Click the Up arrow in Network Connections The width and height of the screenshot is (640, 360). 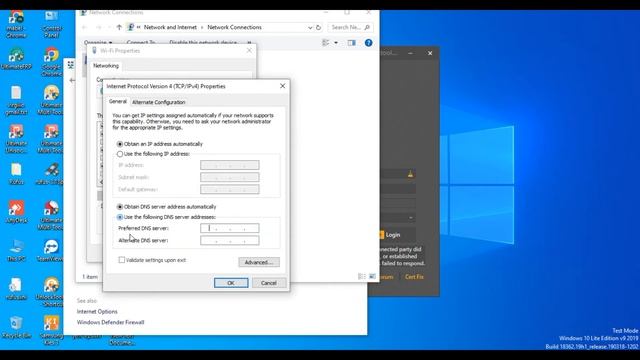119,27
